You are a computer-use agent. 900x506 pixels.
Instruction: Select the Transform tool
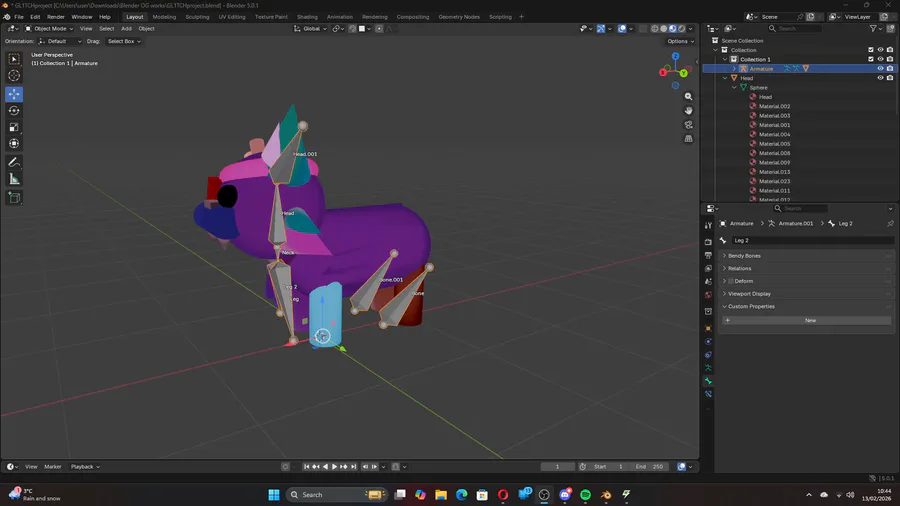coord(14,144)
